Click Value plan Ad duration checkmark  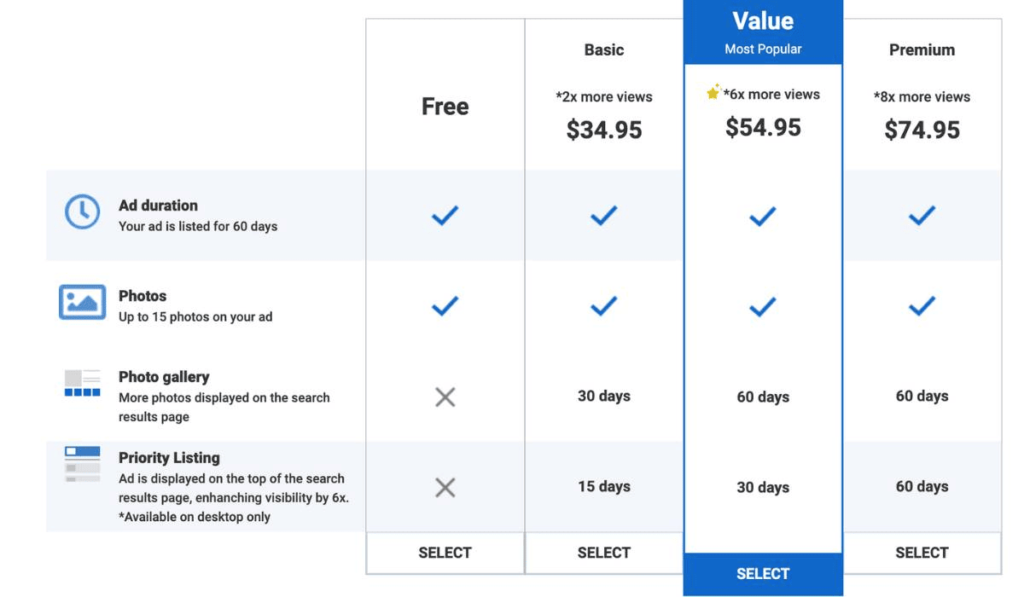point(763,215)
